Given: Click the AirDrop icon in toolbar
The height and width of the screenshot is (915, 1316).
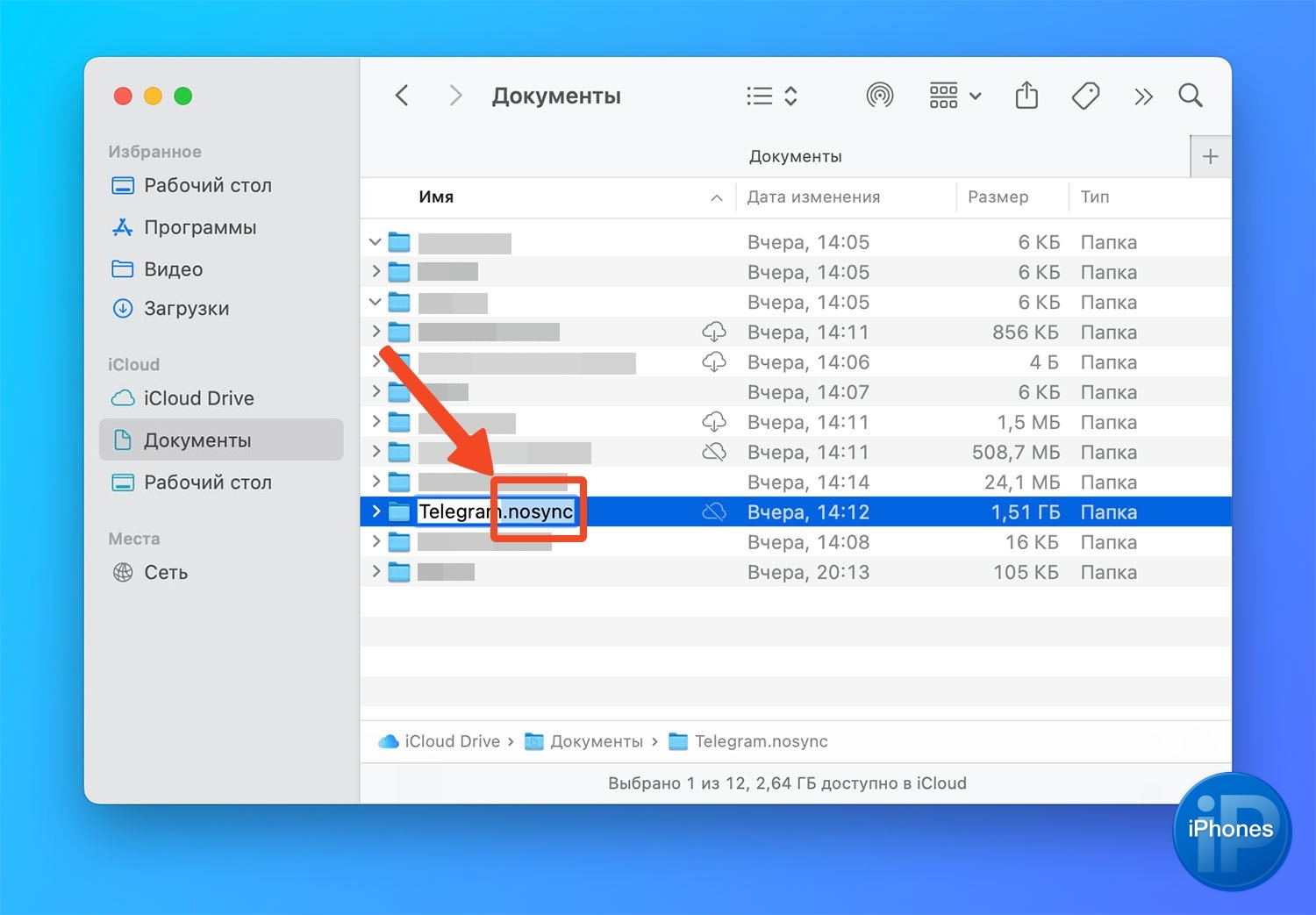Looking at the screenshot, I should (x=879, y=95).
